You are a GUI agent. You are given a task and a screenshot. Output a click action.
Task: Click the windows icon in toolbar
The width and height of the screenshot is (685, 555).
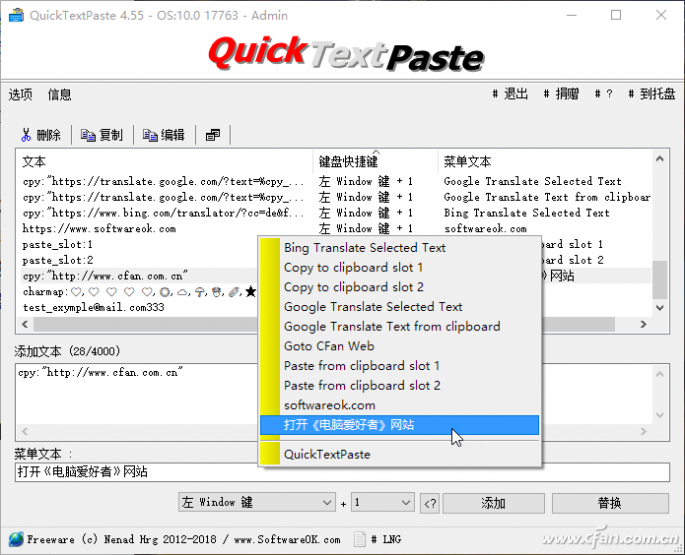coord(213,135)
